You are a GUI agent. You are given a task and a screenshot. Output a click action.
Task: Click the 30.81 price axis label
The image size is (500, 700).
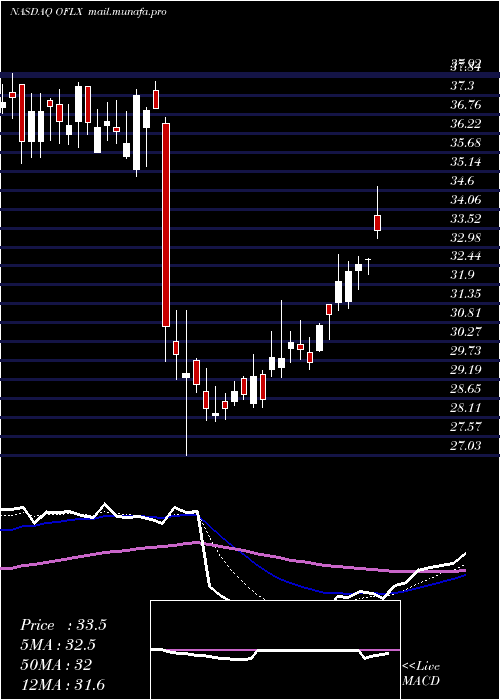[x=466, y=313]
